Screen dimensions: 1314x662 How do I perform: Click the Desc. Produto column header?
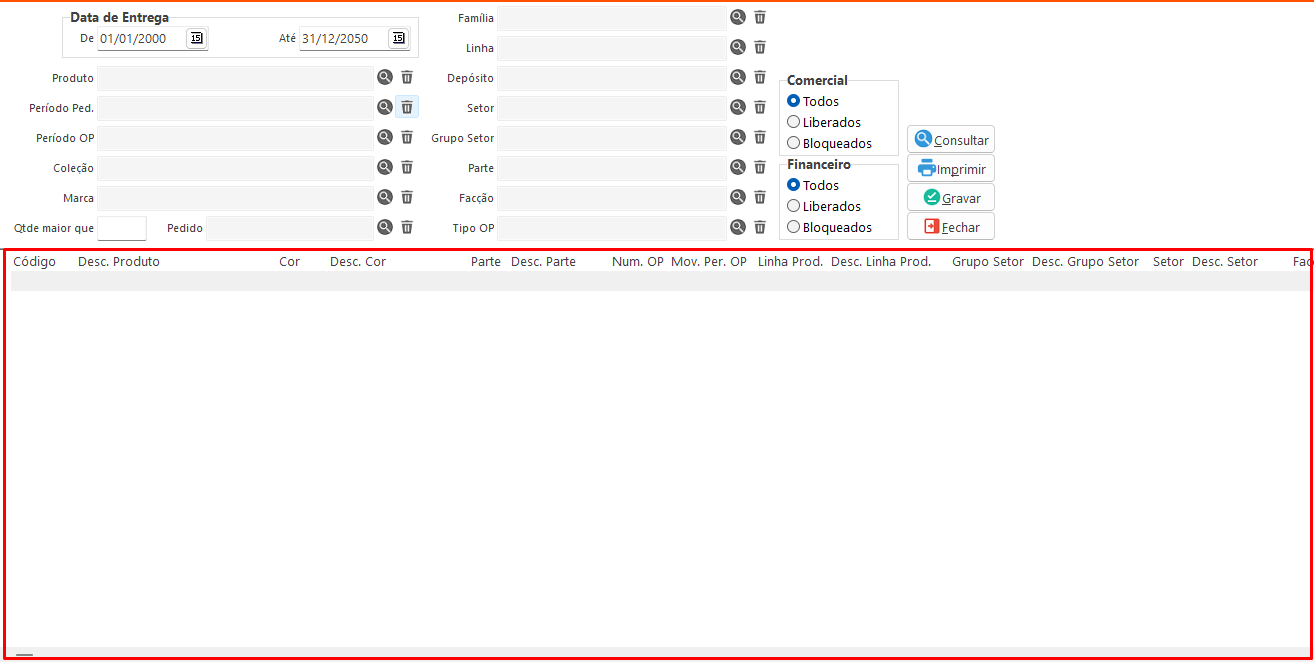[119, 262]
